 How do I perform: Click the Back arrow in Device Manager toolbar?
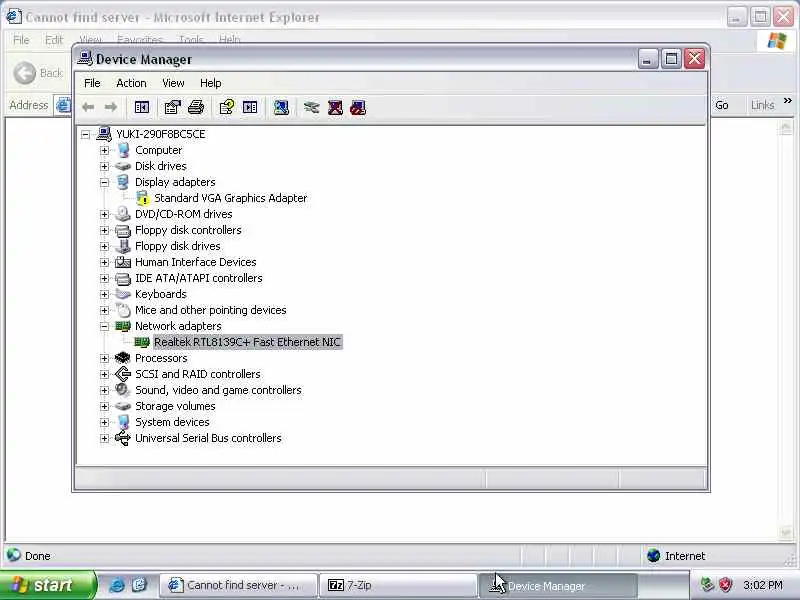pos(88,107)
